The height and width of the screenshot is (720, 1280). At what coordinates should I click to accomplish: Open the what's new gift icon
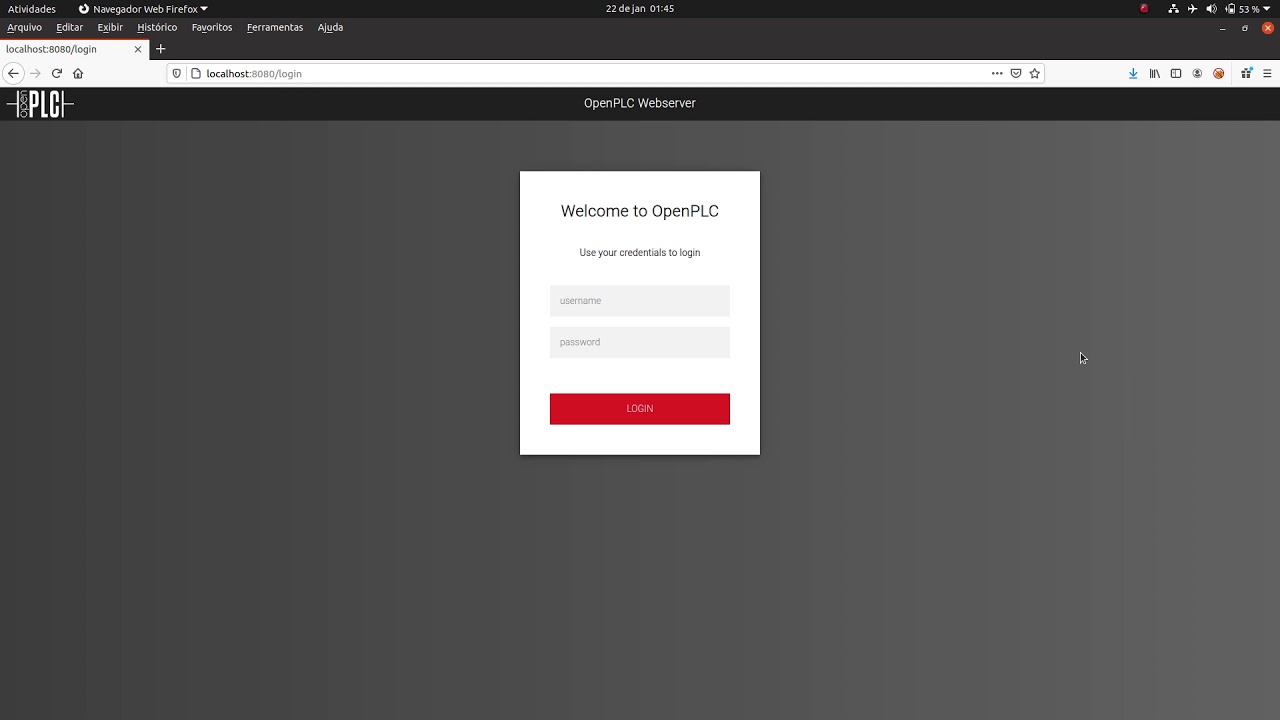(x=1246, y=73)
